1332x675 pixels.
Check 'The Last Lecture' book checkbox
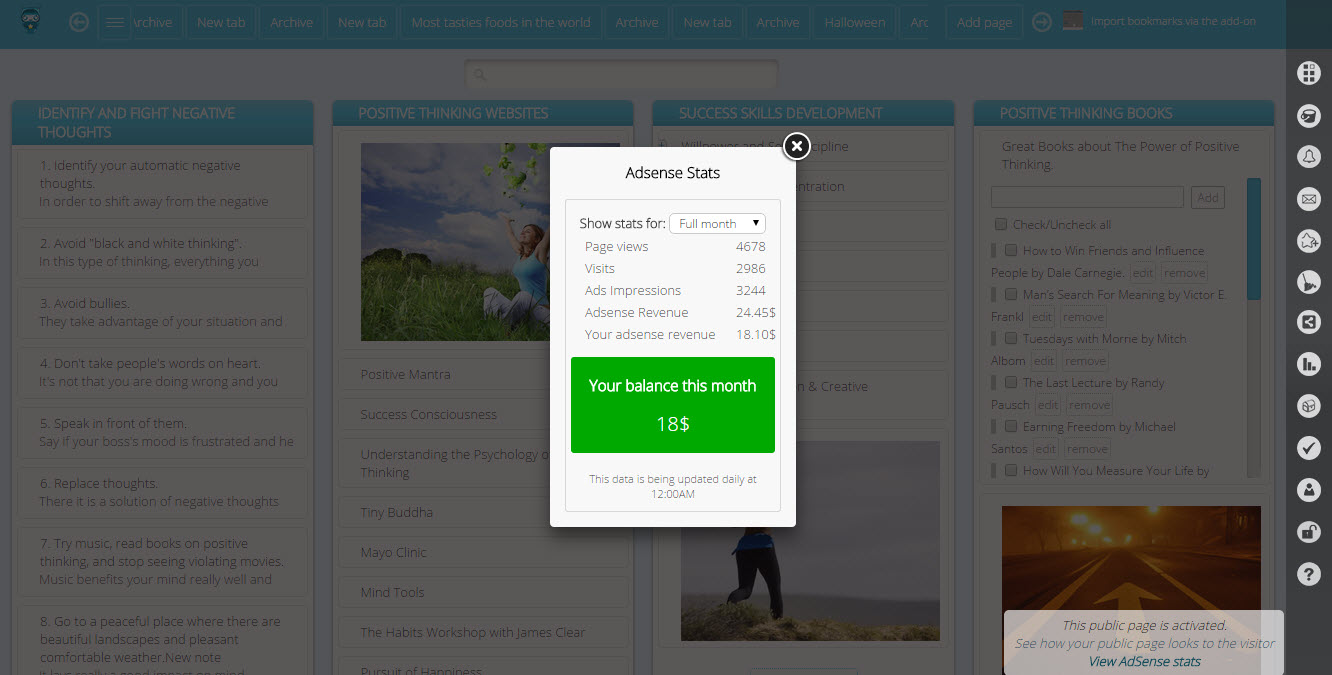1011,383
